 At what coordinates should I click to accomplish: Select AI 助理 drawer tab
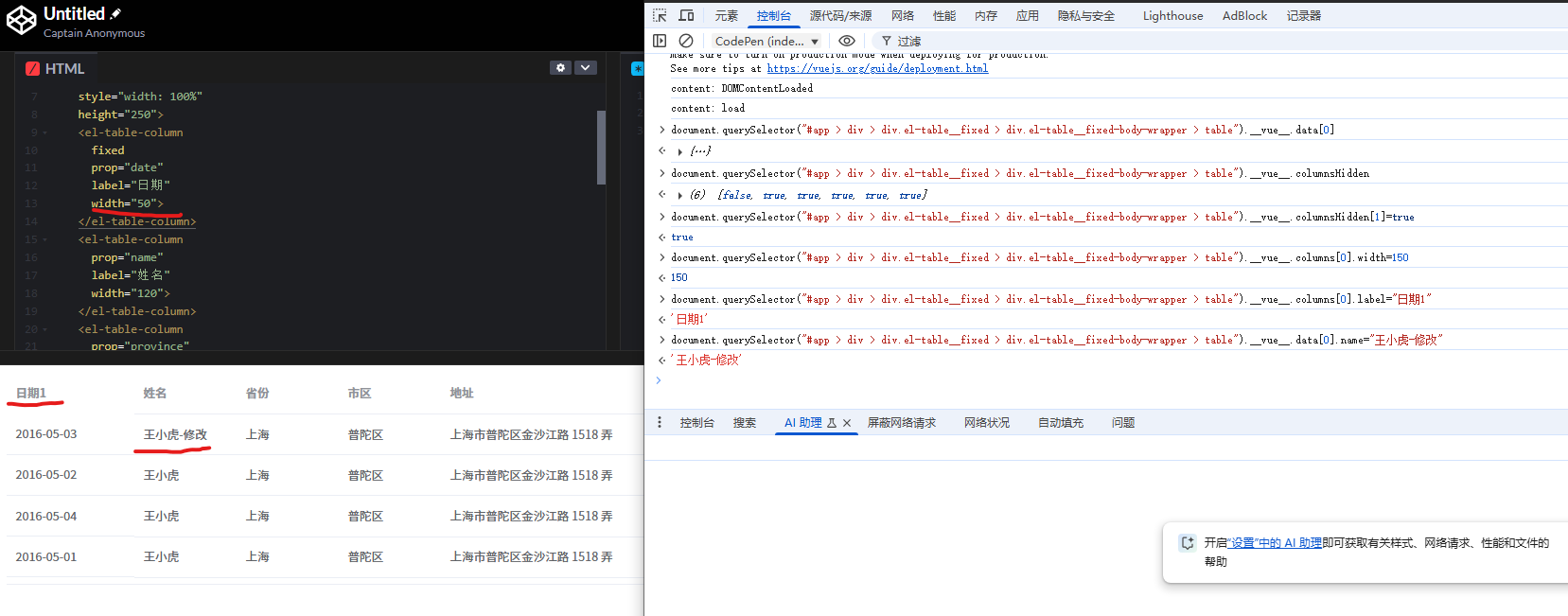click(803, 422)
